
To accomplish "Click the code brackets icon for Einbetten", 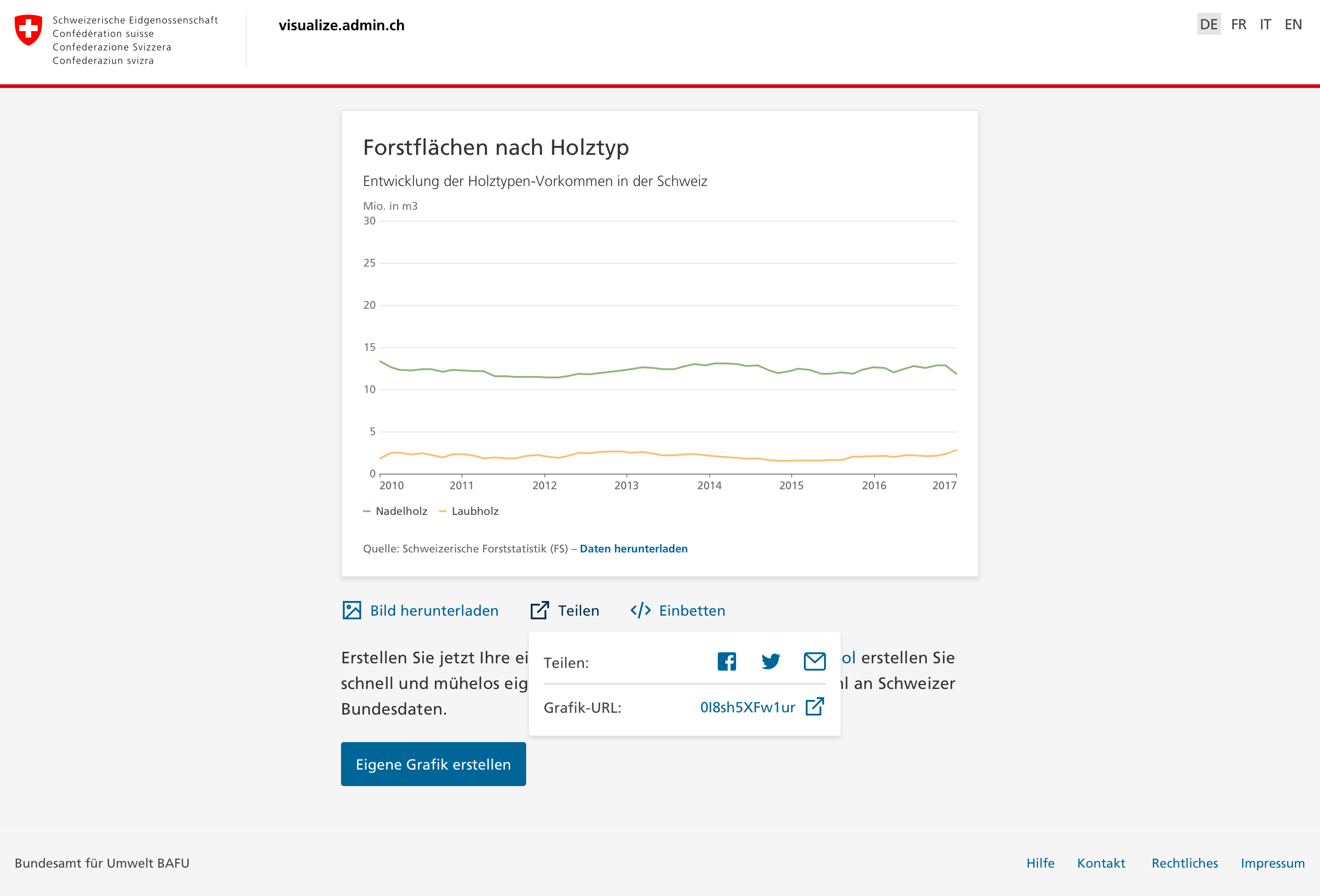I will 640,611.
